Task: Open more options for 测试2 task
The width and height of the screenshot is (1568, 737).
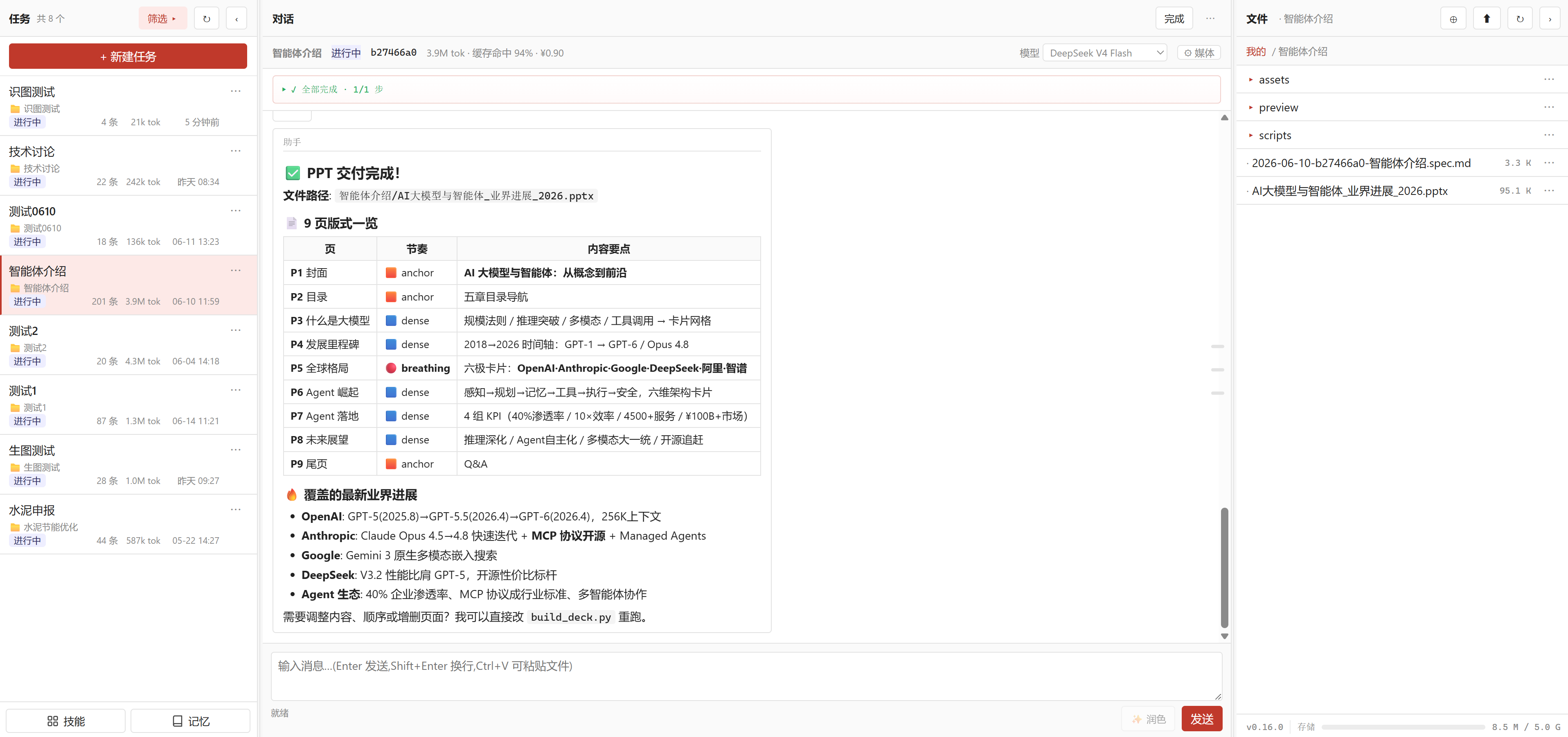Action: click(x=236, y=330)
